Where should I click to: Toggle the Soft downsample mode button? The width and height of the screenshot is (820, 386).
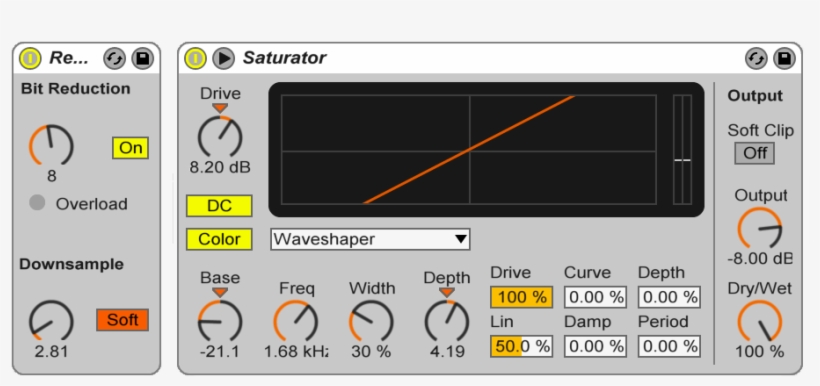122,320
